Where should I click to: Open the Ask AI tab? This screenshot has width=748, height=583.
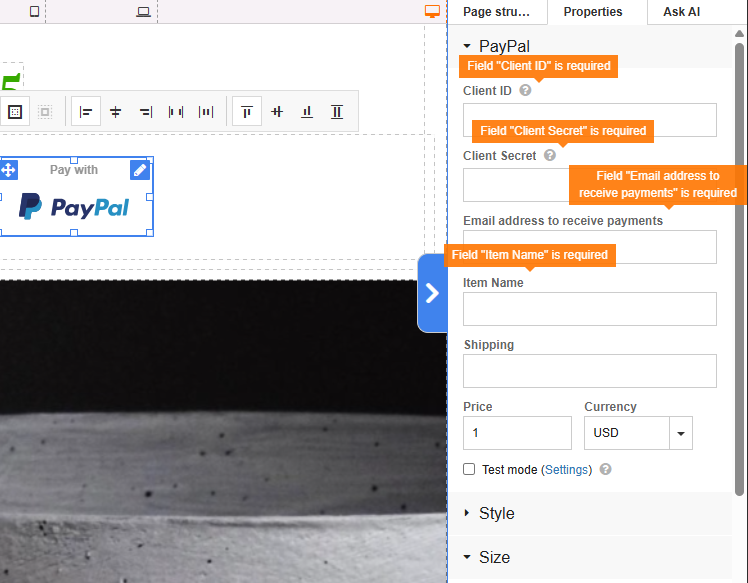pyautogui.click(x=681, y=12)
